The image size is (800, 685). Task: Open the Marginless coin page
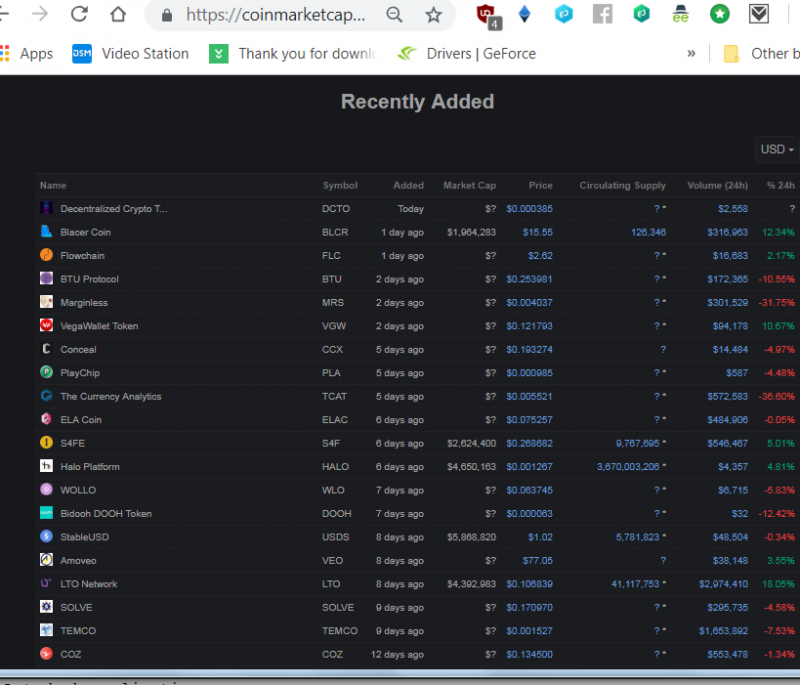84,302
